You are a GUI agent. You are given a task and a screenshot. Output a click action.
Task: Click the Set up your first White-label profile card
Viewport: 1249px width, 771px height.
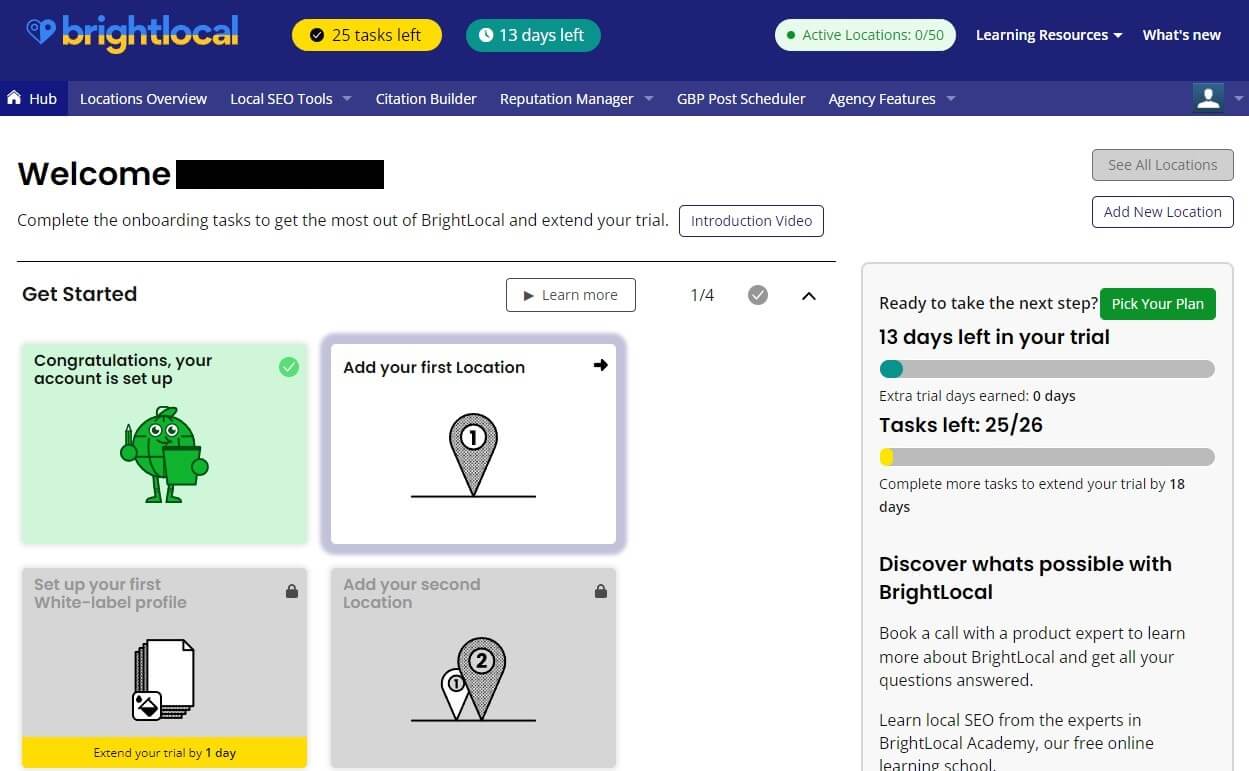tap(164, 668)
